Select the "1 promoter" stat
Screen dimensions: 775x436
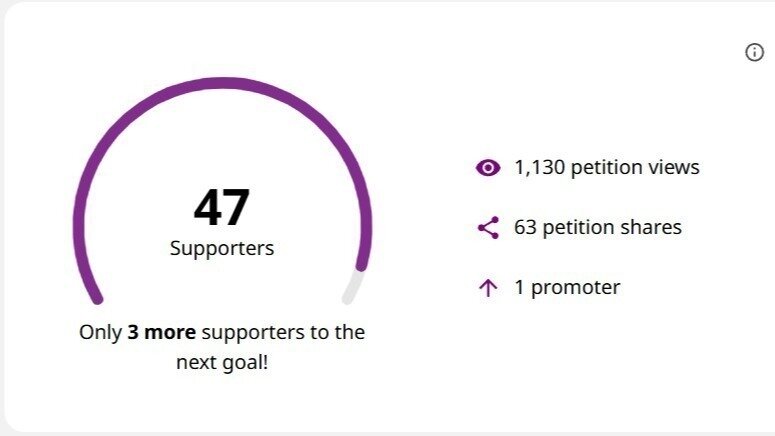567,288
